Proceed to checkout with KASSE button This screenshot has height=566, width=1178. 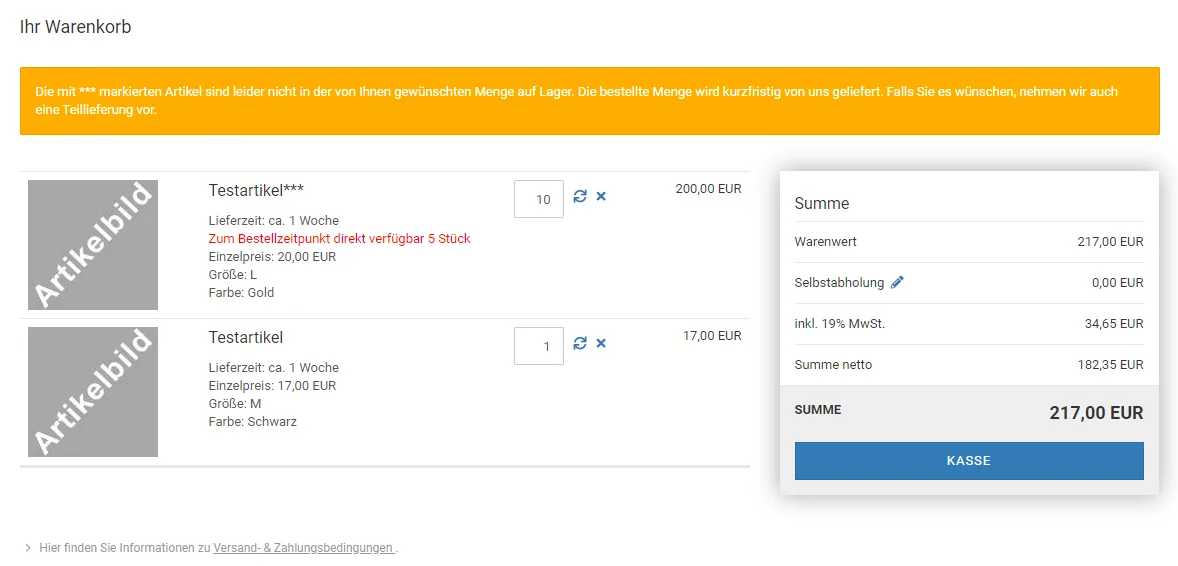[969, 461]
